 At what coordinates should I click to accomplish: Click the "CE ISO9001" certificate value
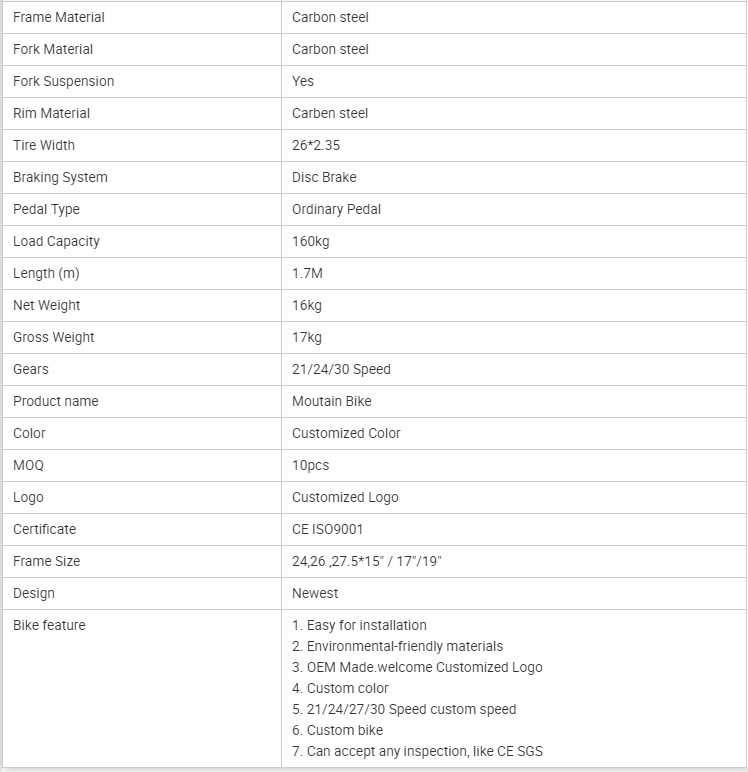click(x=328, y=529)
